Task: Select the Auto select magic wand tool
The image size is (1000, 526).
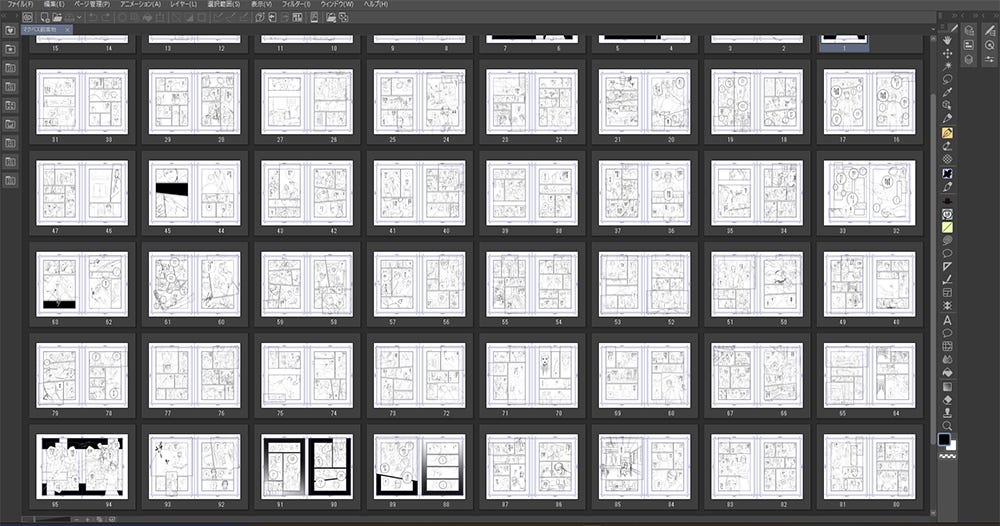Action: pos(947,66)
